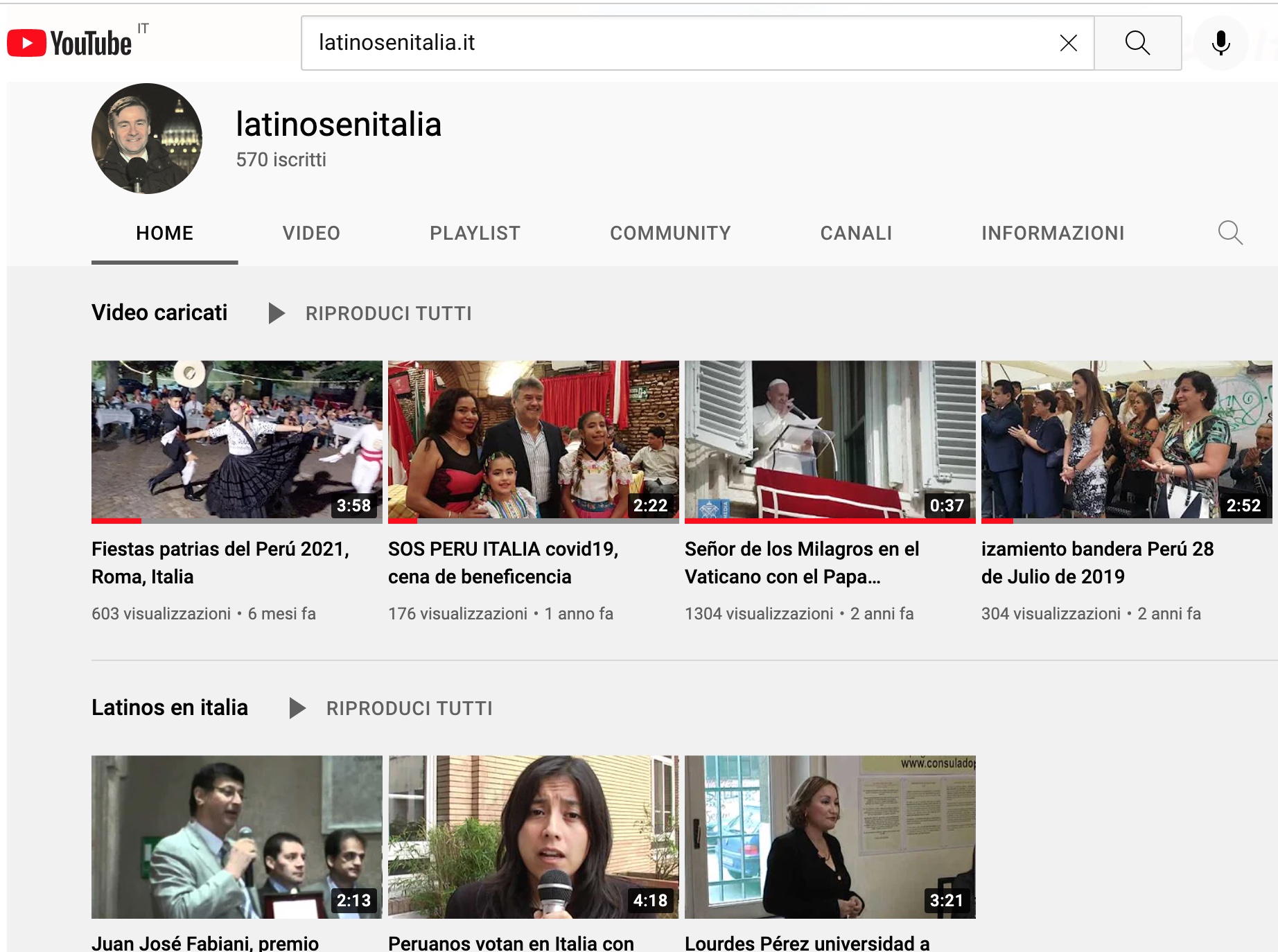Switch to the VIDEO tab
The width and height of the screenshot is (1278, 952).
click(x=311, y=233)
